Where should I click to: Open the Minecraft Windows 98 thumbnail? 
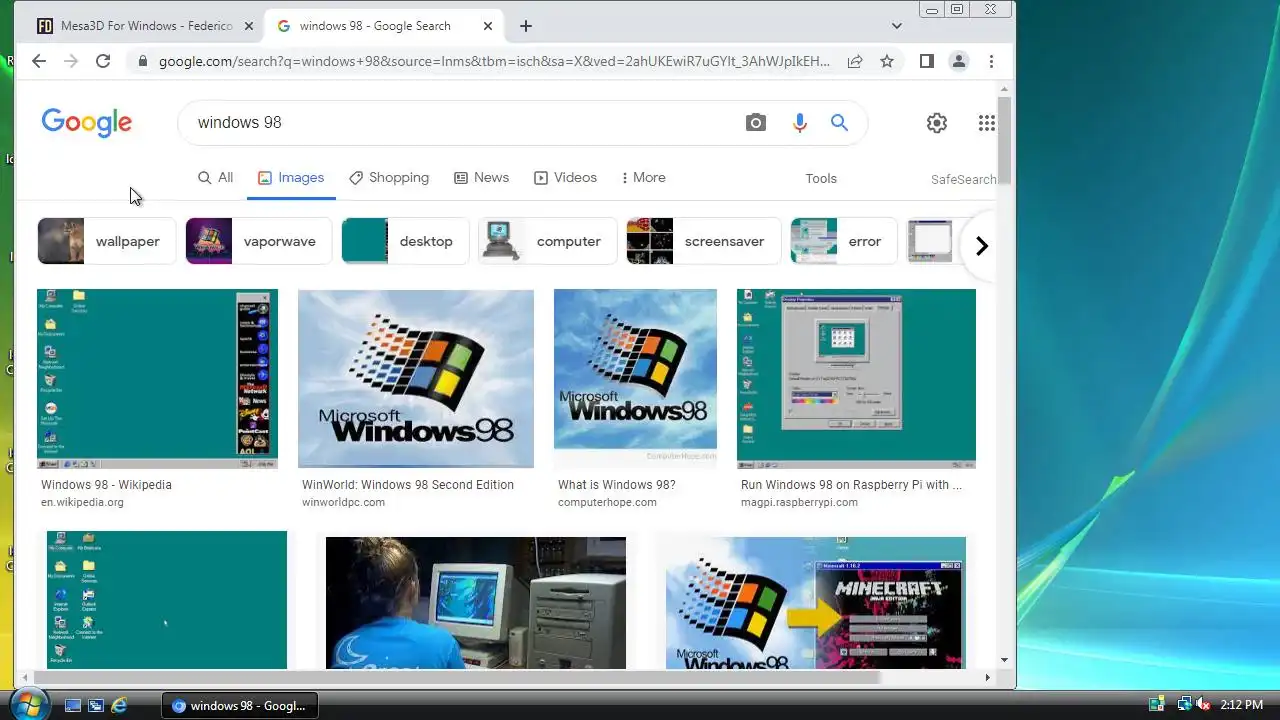(x=816, y=603)
